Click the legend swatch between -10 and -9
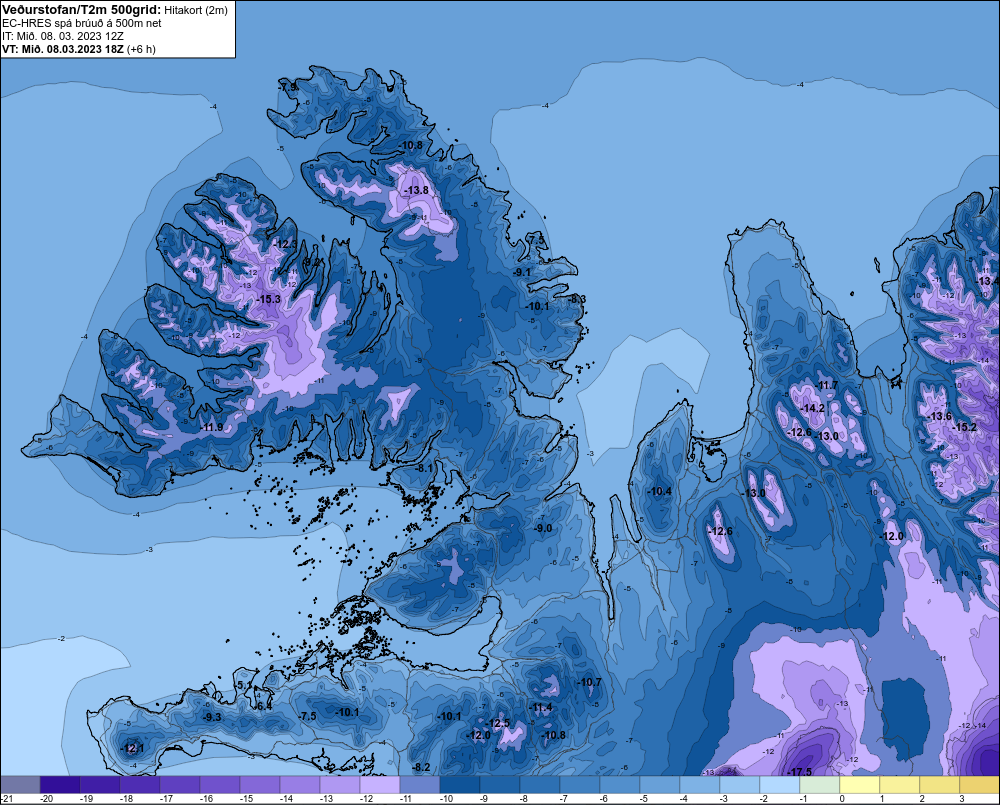 (460, 784)
